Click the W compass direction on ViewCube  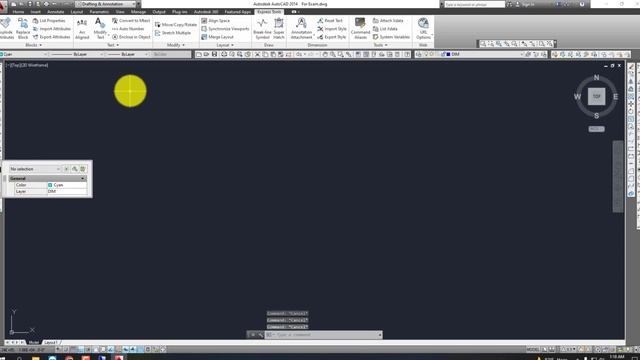click(x=577, y=97)
